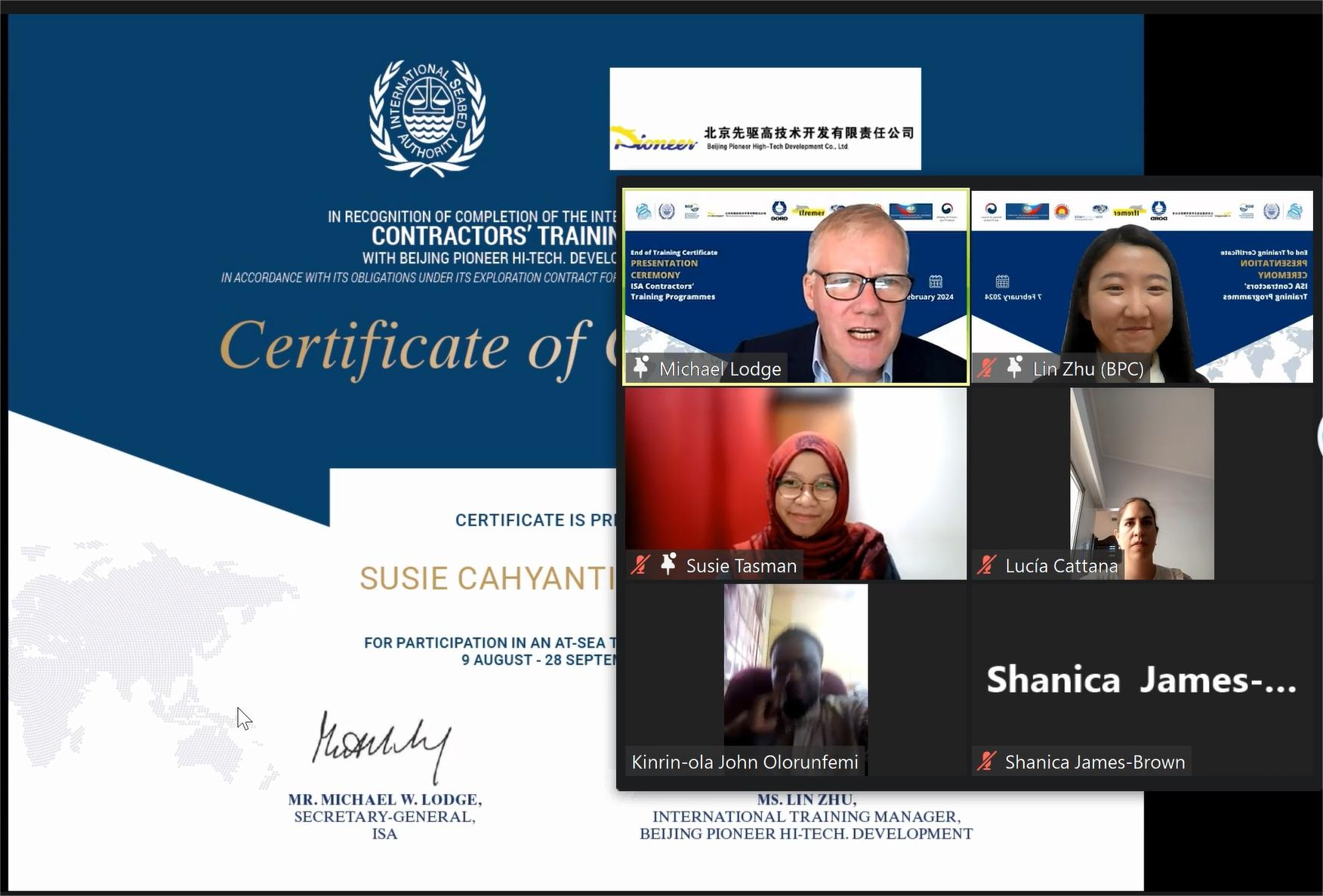
Task: Click the Susie Tasman name label
Action: [741, 566]
